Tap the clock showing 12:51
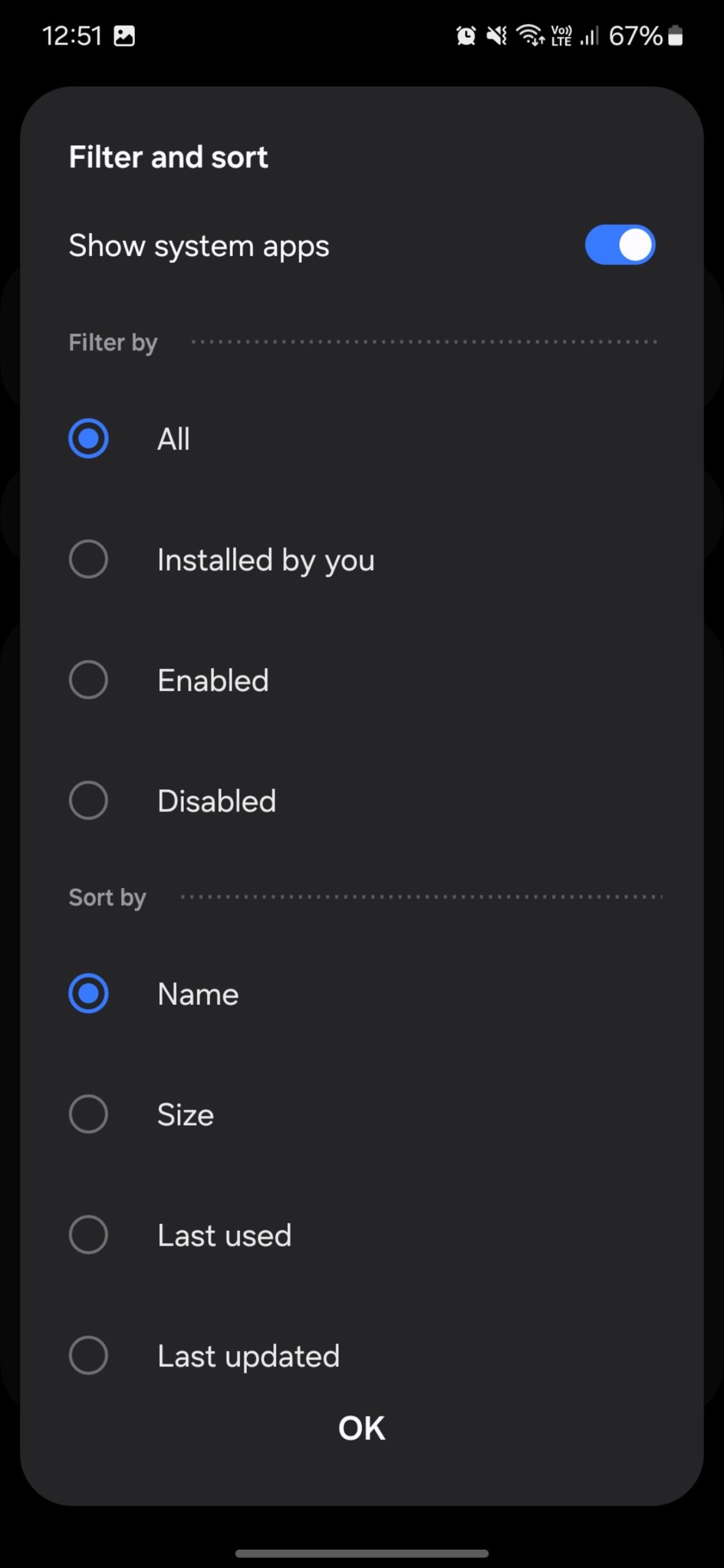Image resolution: width=724 pixels, height=1568 pixels. click(74, 36)
